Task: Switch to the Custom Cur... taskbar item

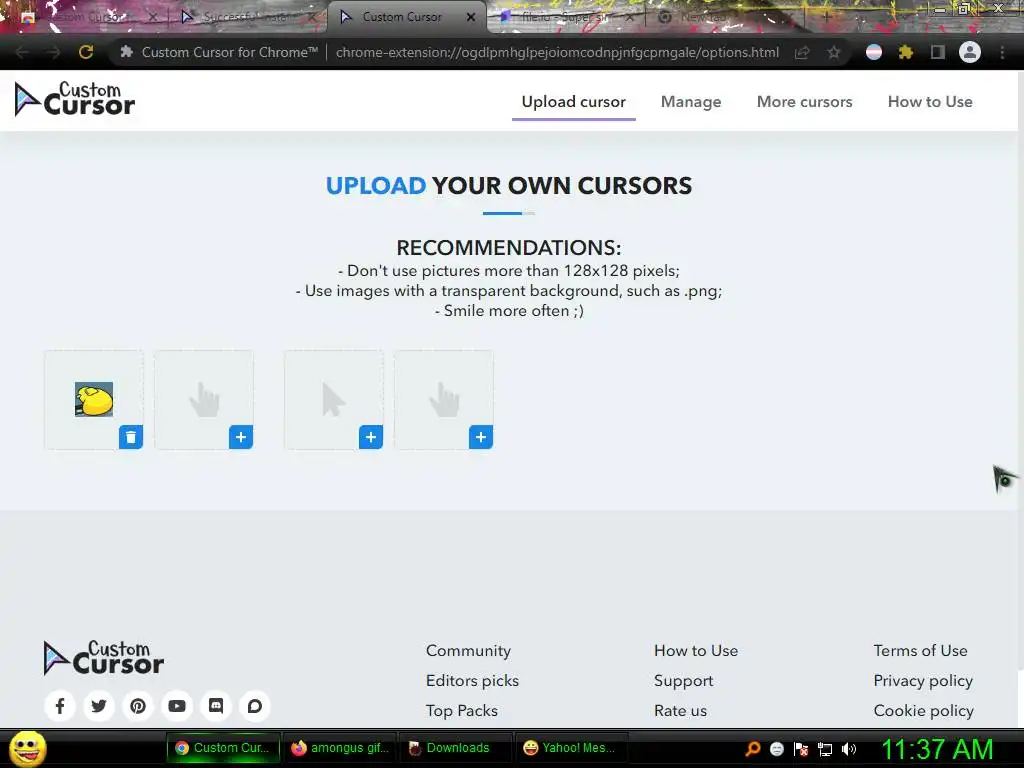Action: (x=223, y=748)
